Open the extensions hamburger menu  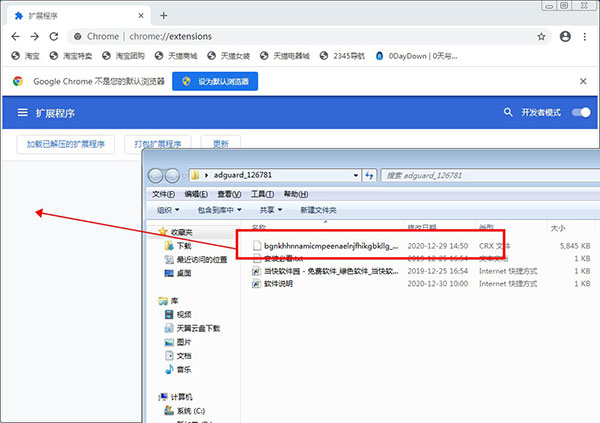pyautogui.click(x=23, y=113)
